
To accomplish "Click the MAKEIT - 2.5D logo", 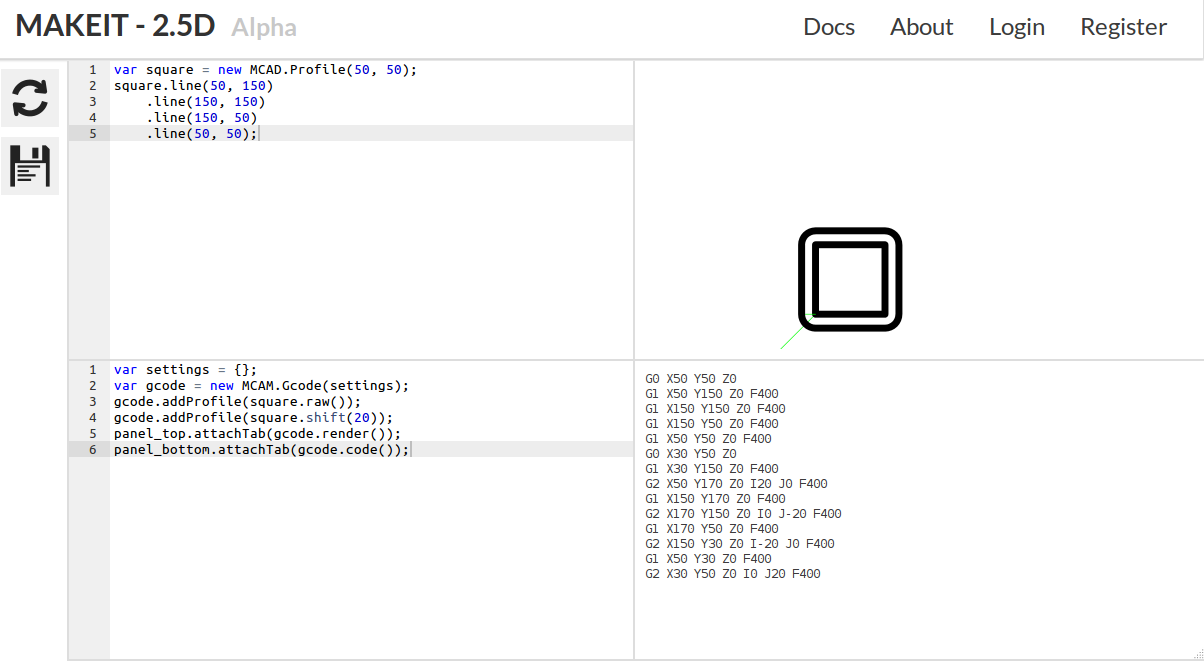I will click(115, 26).
